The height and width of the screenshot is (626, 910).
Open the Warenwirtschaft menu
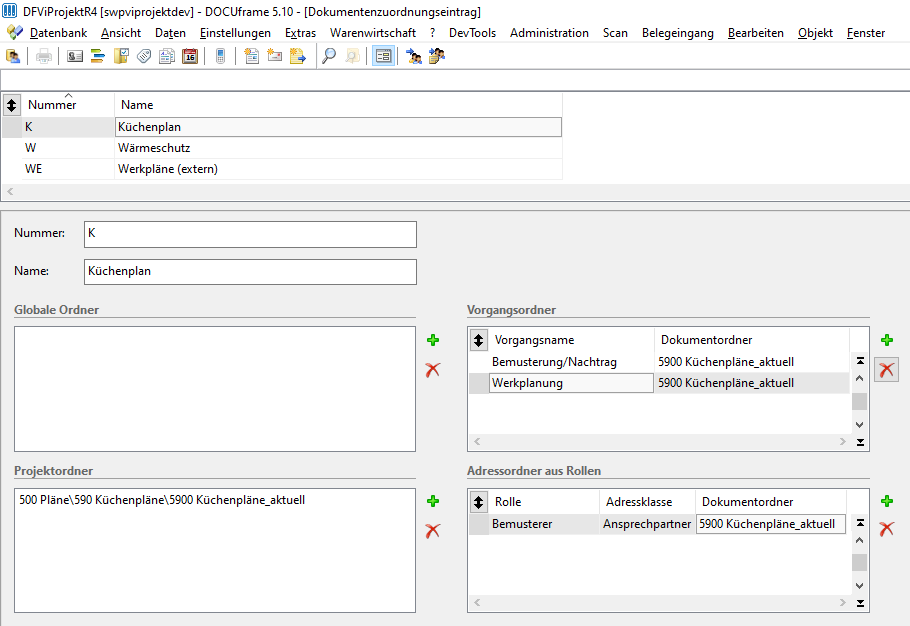[373, 33]
